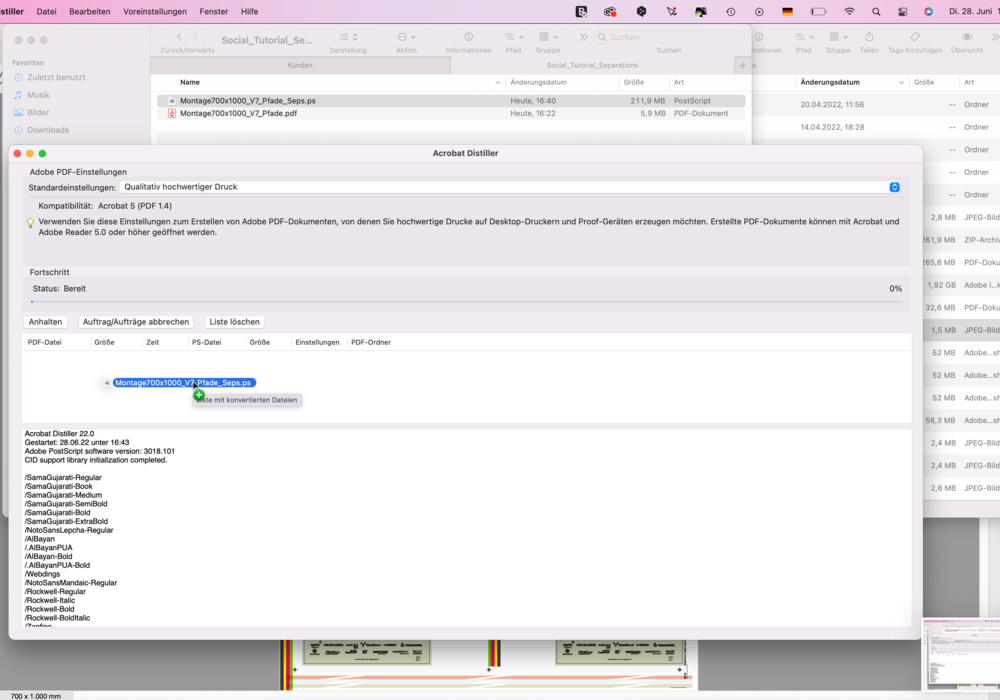Select the 20.04.2022, 11:56 Ordner row
1000x700 pixels.
[x=876, y=105]
